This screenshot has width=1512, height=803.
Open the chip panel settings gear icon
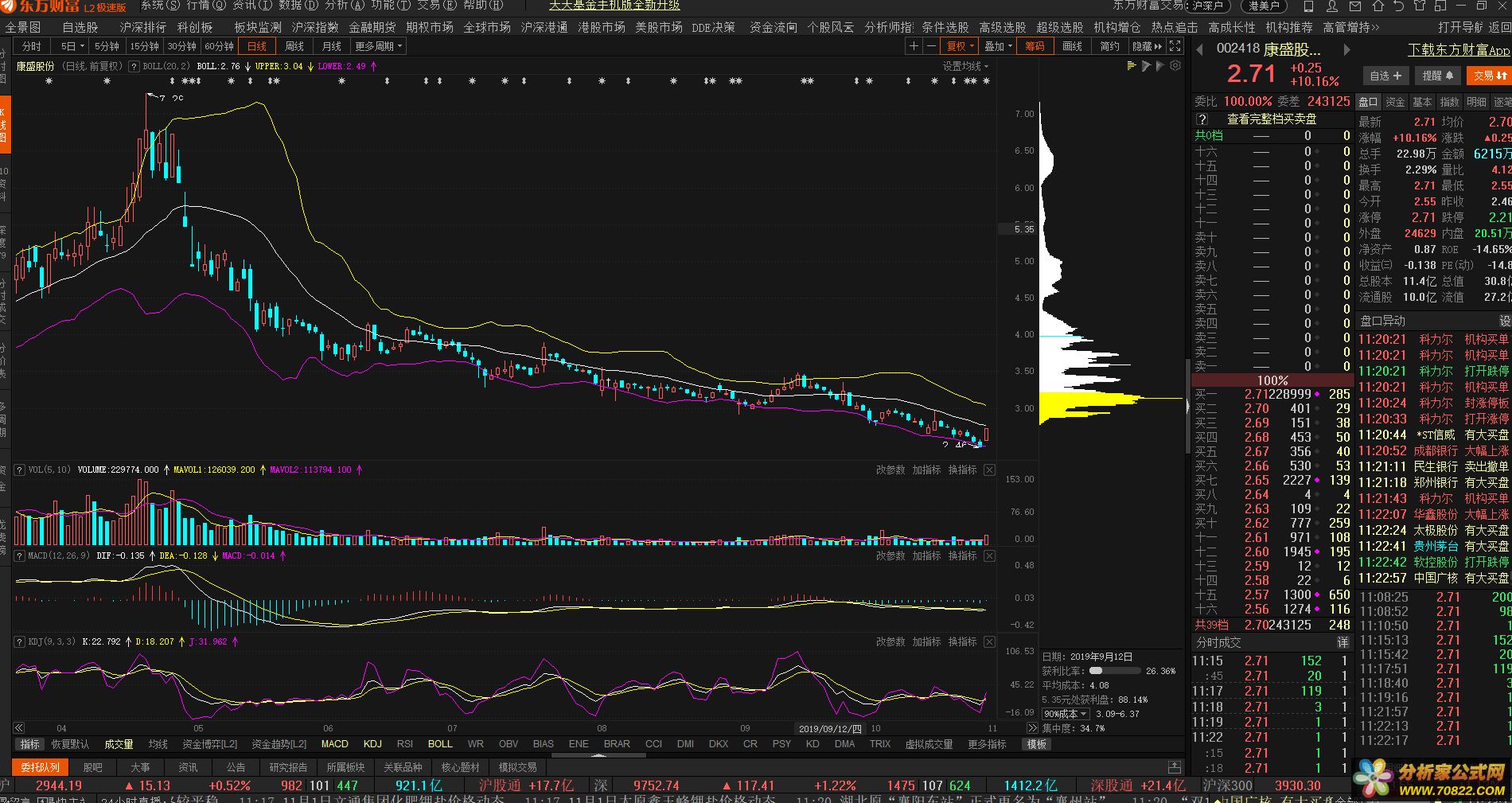[x=1175, y=66]
